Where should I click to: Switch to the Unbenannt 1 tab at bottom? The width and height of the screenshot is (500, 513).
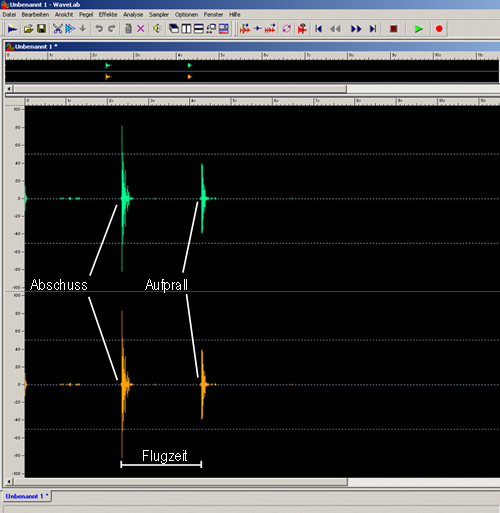(x=27, y=496)
